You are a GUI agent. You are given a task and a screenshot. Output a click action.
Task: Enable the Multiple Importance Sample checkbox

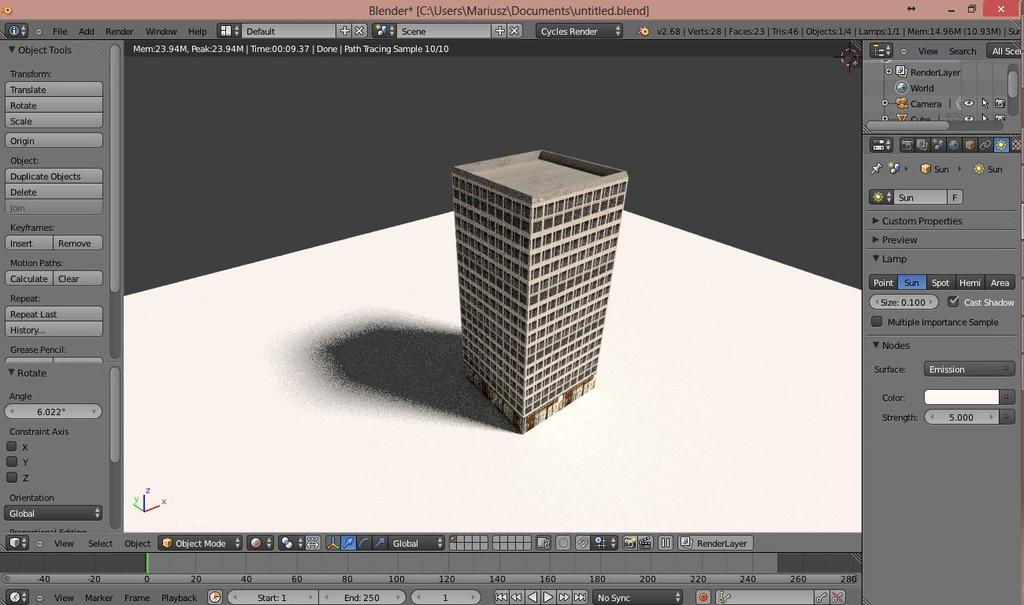[x=876, y=321]
